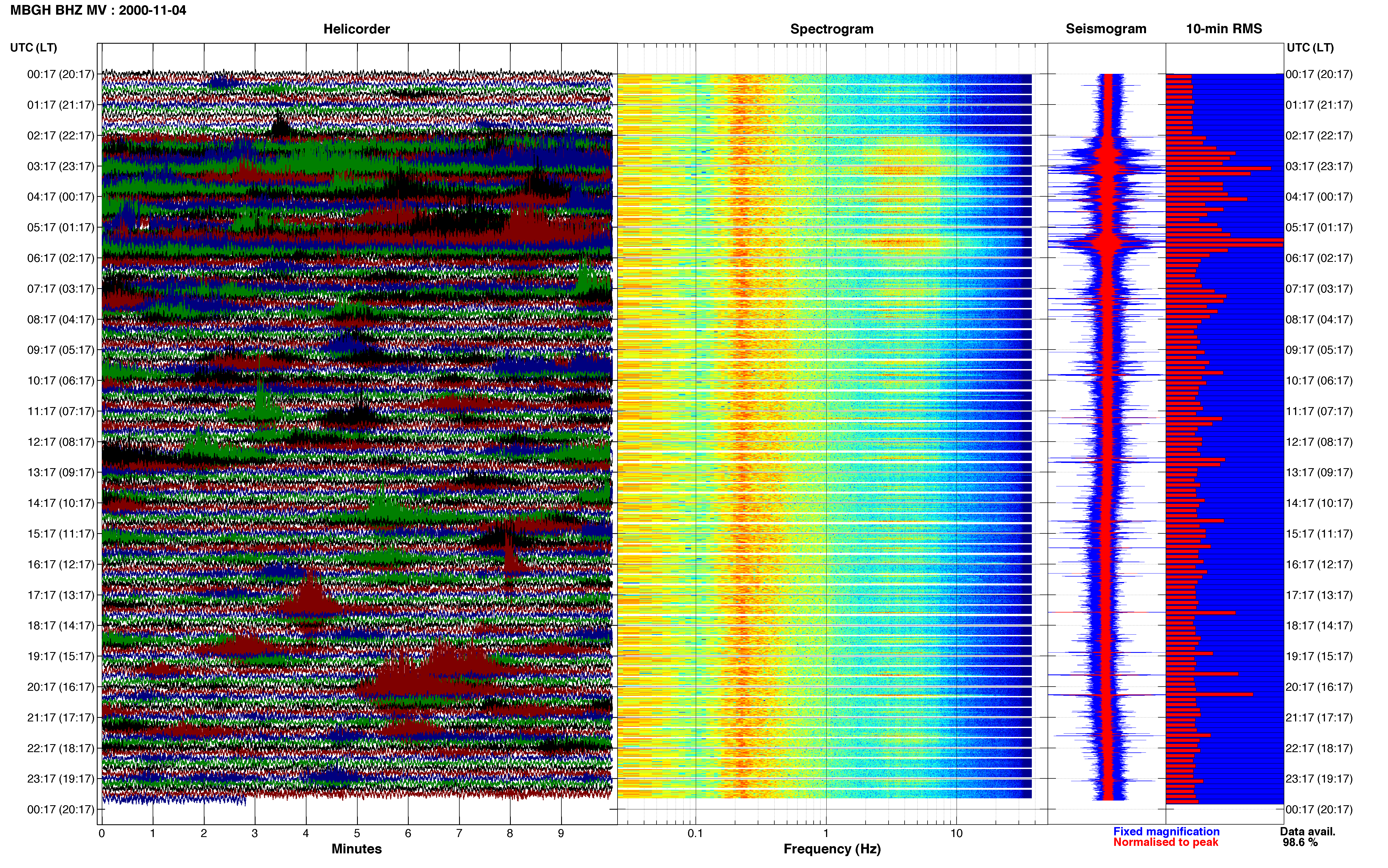This screenshot has height=868, width=1388.
Task: Click left time label 17:17 (13:17)
Action: [x=61, y=595]
